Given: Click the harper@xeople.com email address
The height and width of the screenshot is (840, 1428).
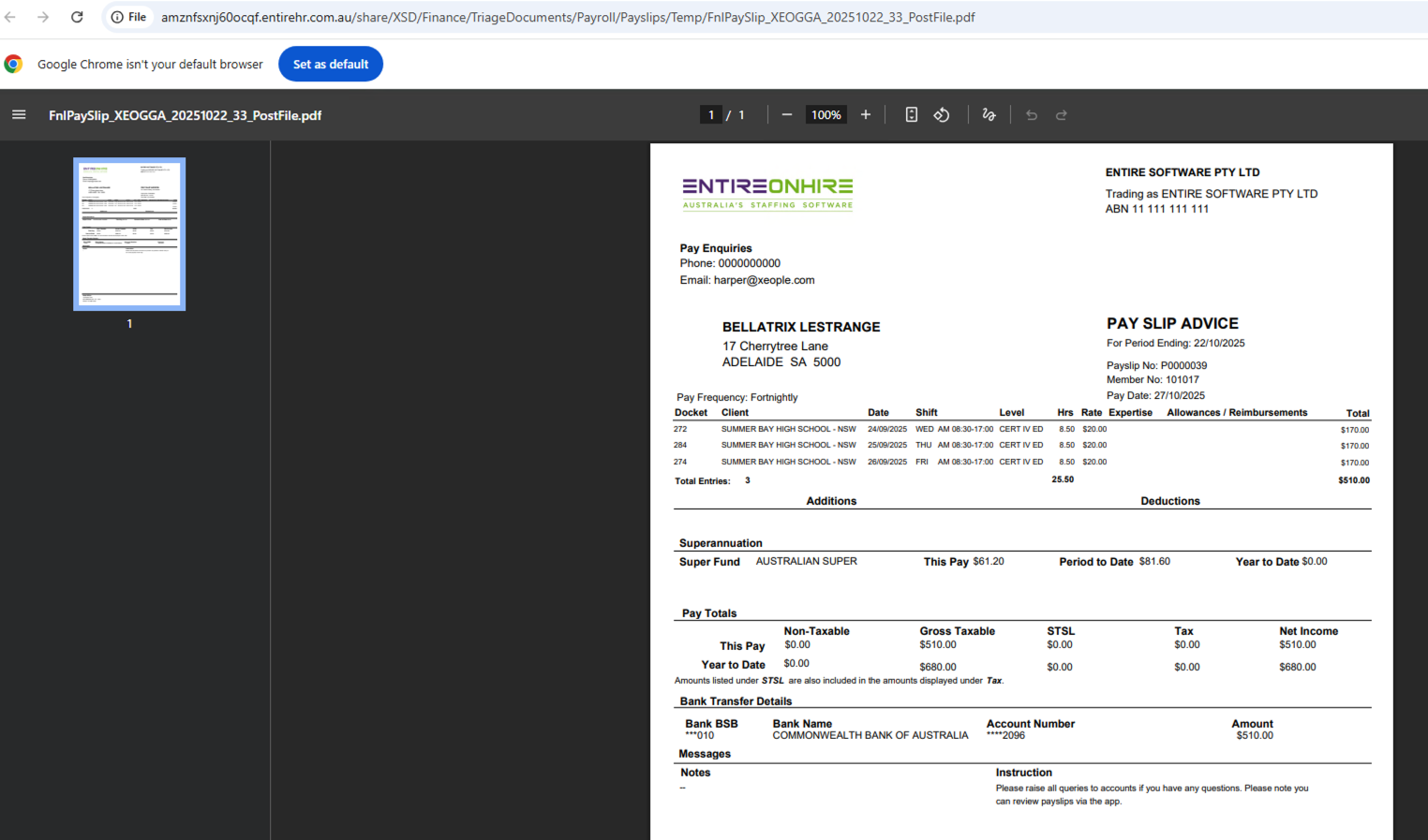Looking at the screenshot, I should coord(764,280).
